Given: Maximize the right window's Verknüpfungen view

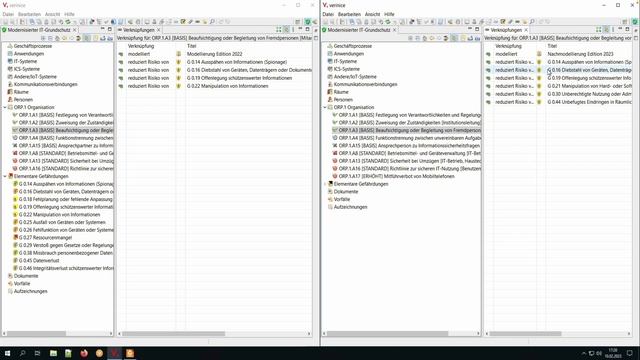Looking at the screenshot, I should (627, 29).
